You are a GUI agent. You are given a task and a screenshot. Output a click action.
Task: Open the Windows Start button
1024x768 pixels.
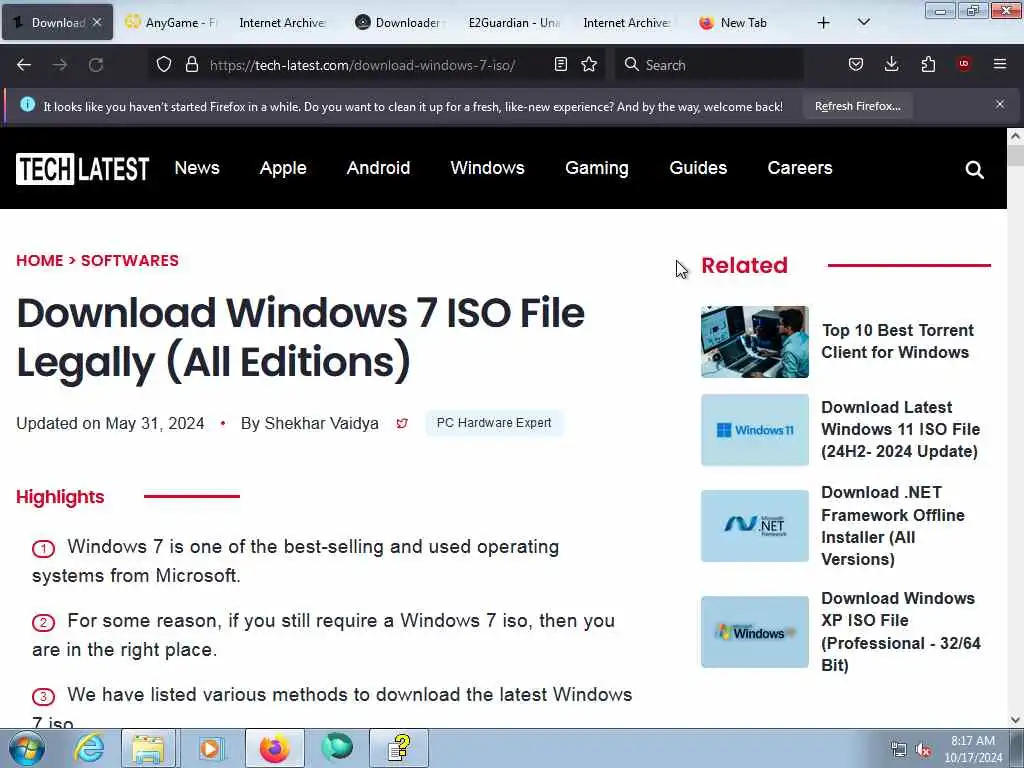coord(26,748)
